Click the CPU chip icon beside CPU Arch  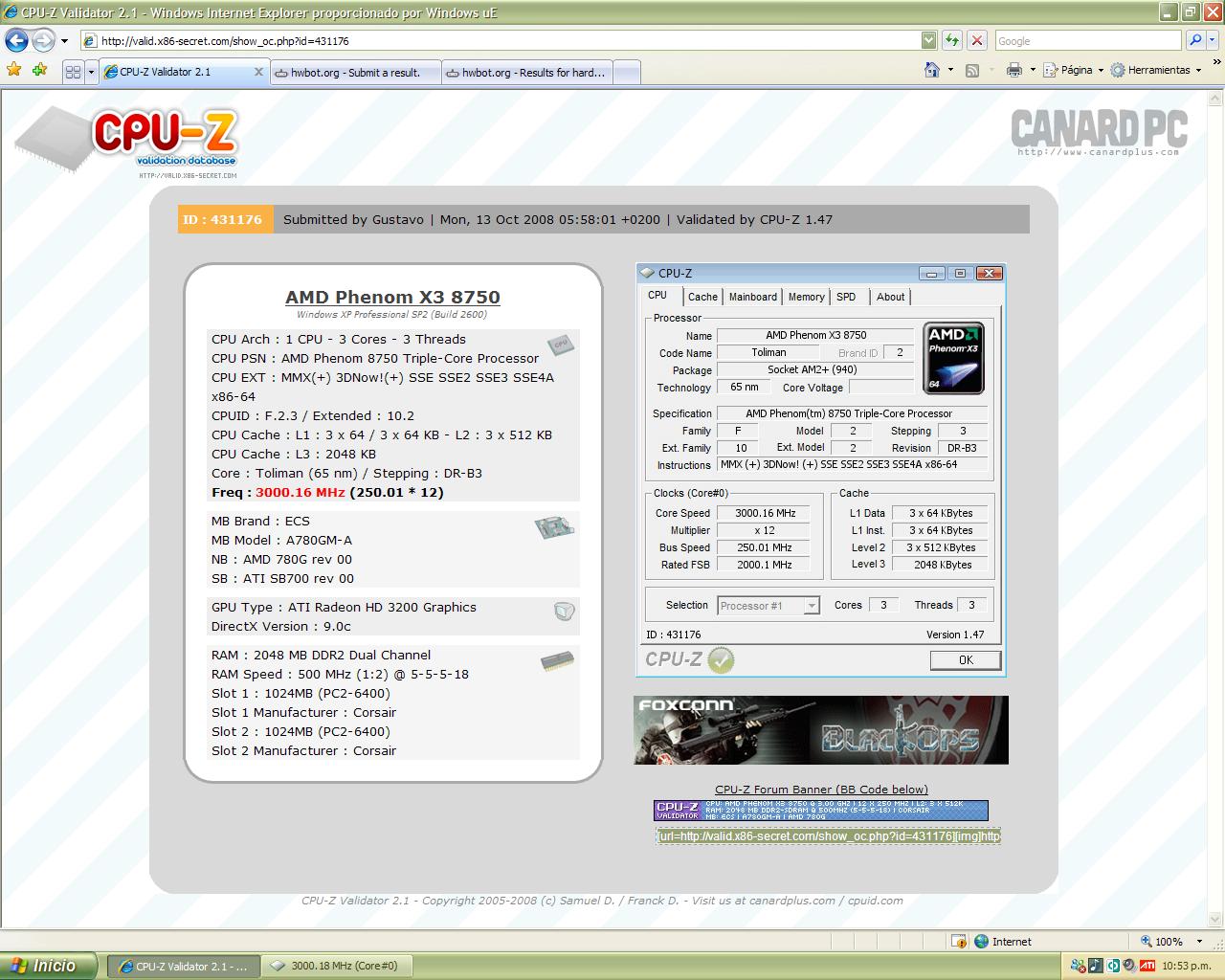coord(560,345)
